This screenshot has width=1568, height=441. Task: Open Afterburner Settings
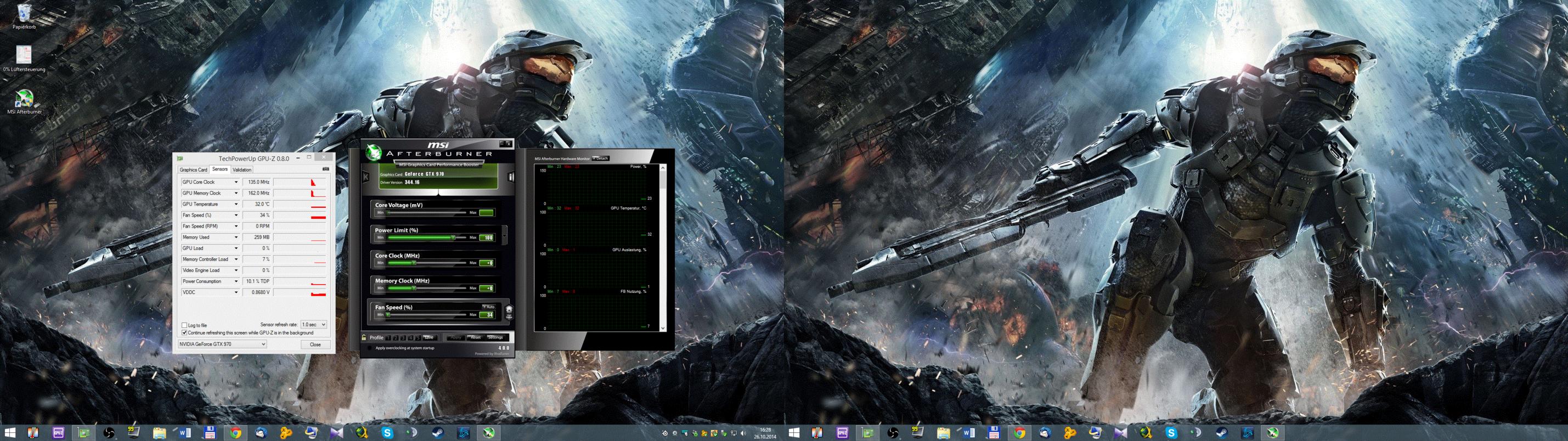495,337
